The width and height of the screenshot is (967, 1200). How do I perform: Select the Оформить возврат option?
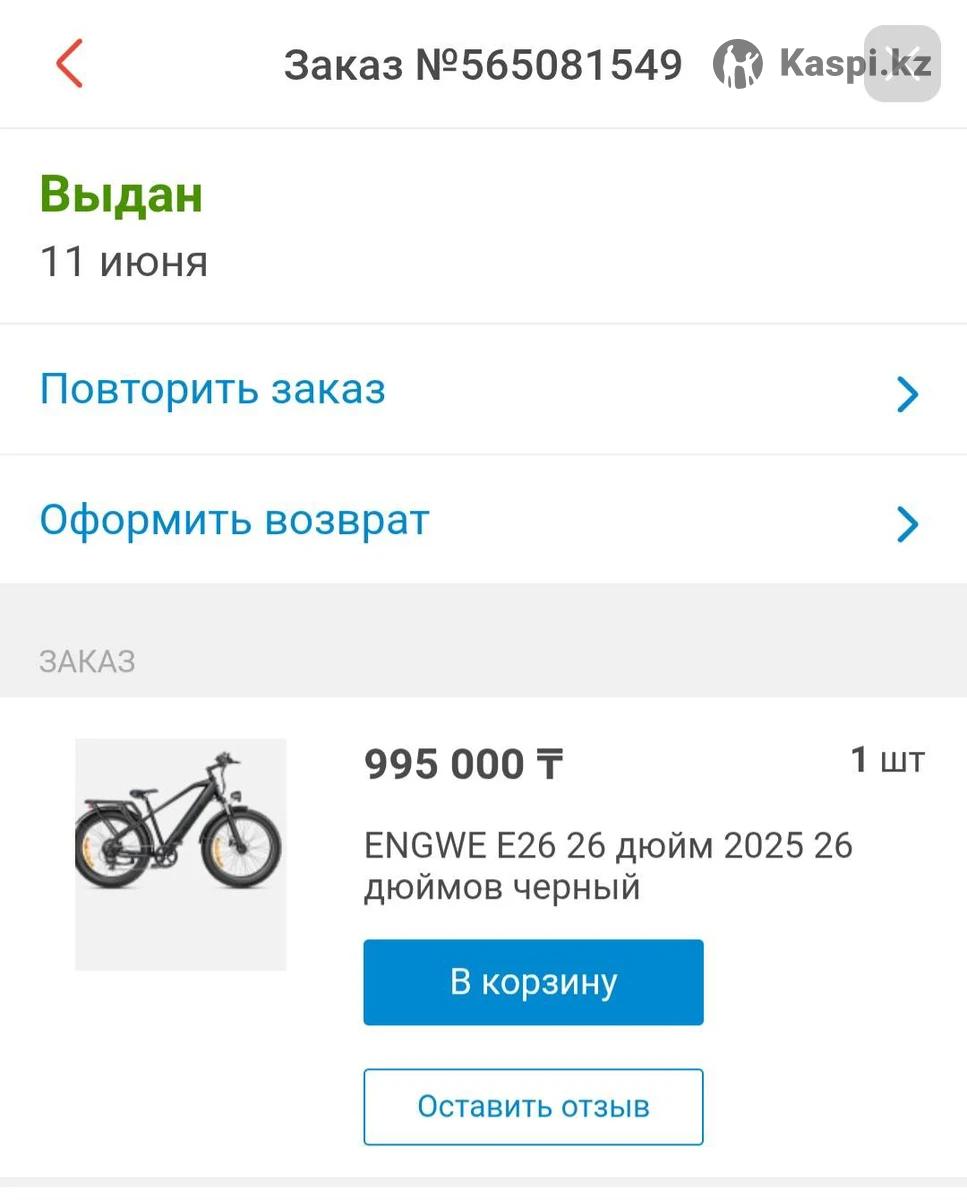(x=234, y=520)
